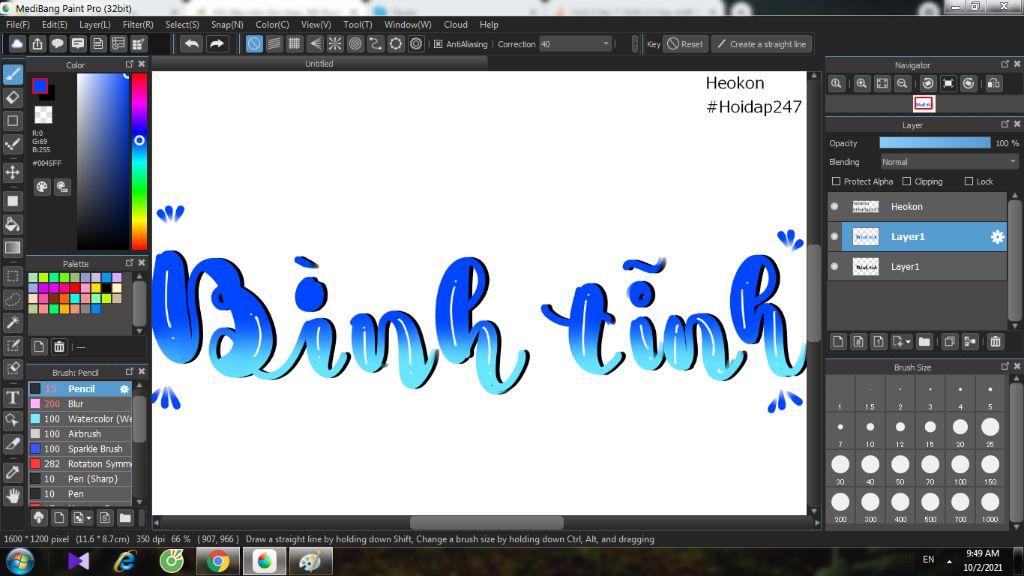
Task: Select the Bucket fill tool
Action: tap(12, 225)
